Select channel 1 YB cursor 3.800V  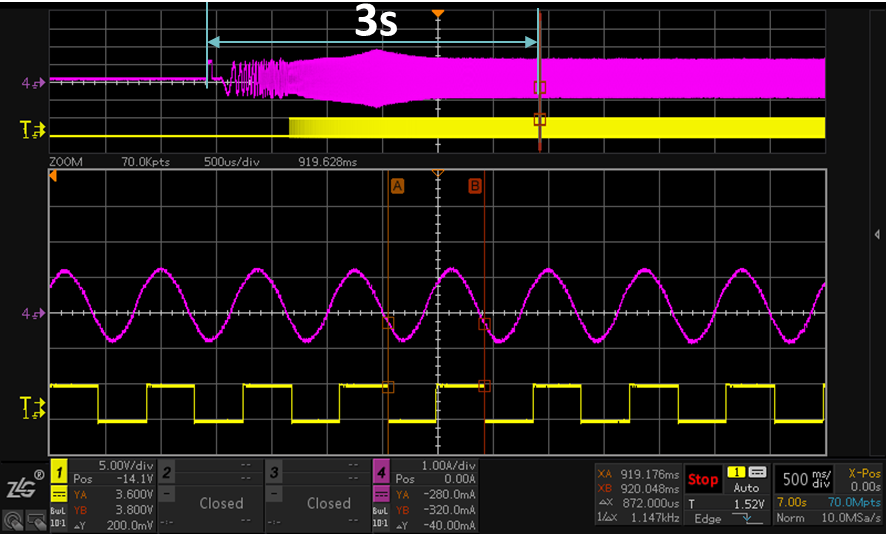(113, 510)
